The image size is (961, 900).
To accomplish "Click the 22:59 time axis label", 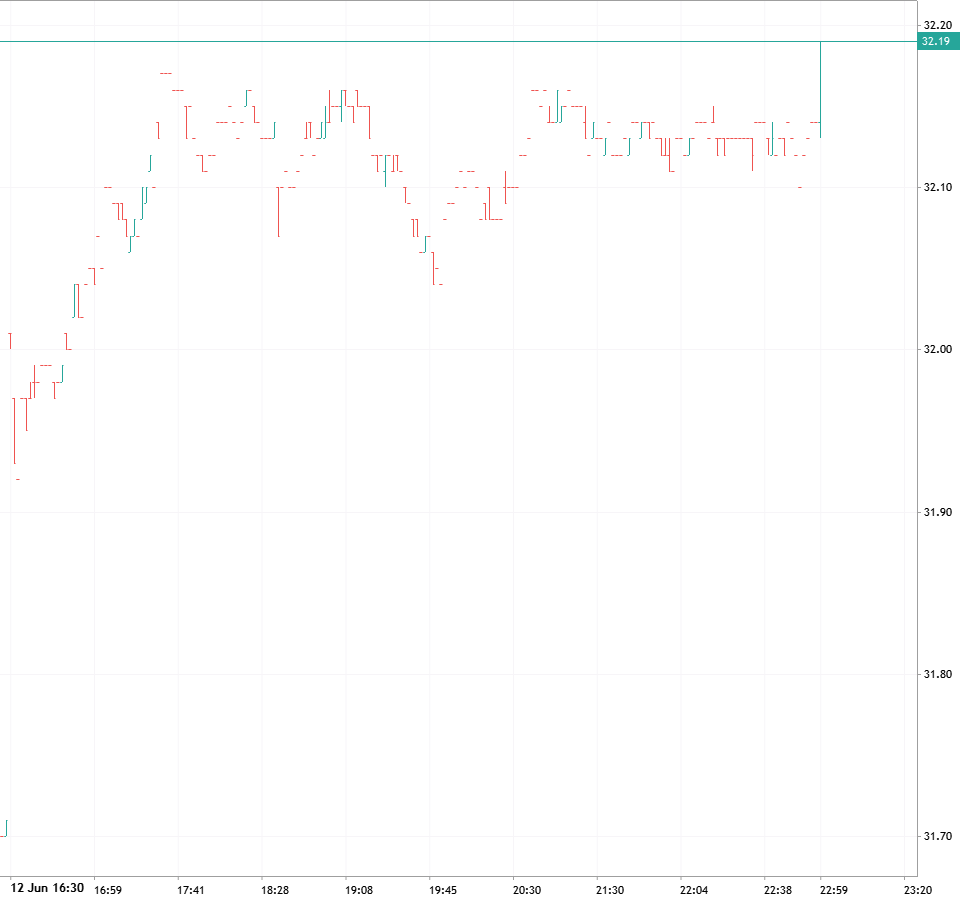I will tap(834, 890).
